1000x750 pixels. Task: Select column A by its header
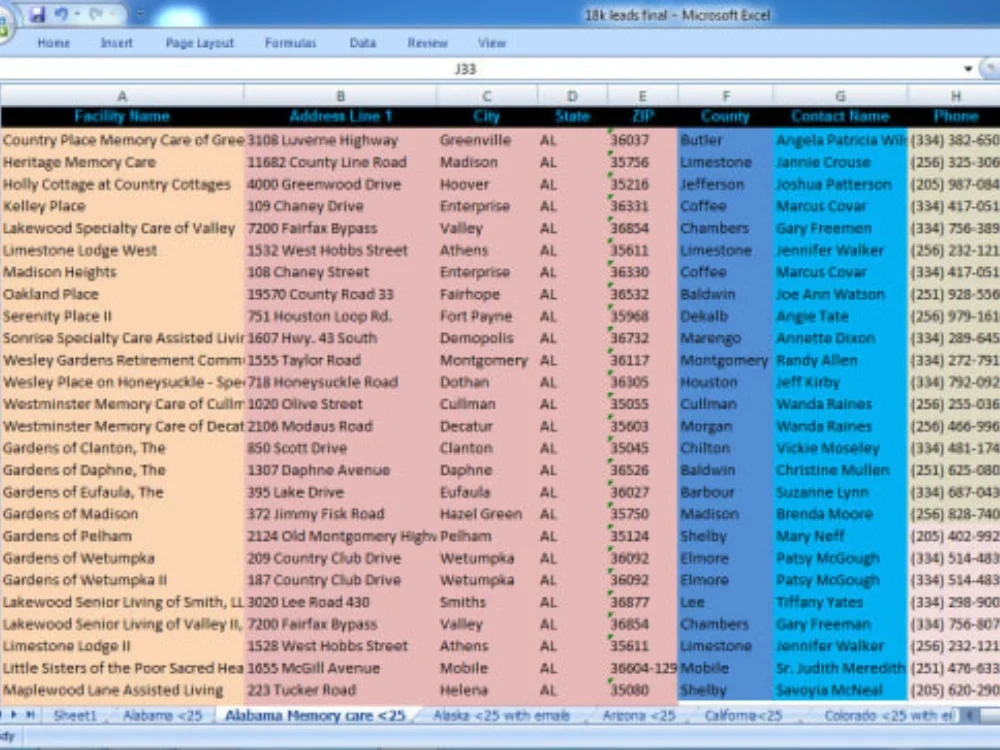click(122, 95)
